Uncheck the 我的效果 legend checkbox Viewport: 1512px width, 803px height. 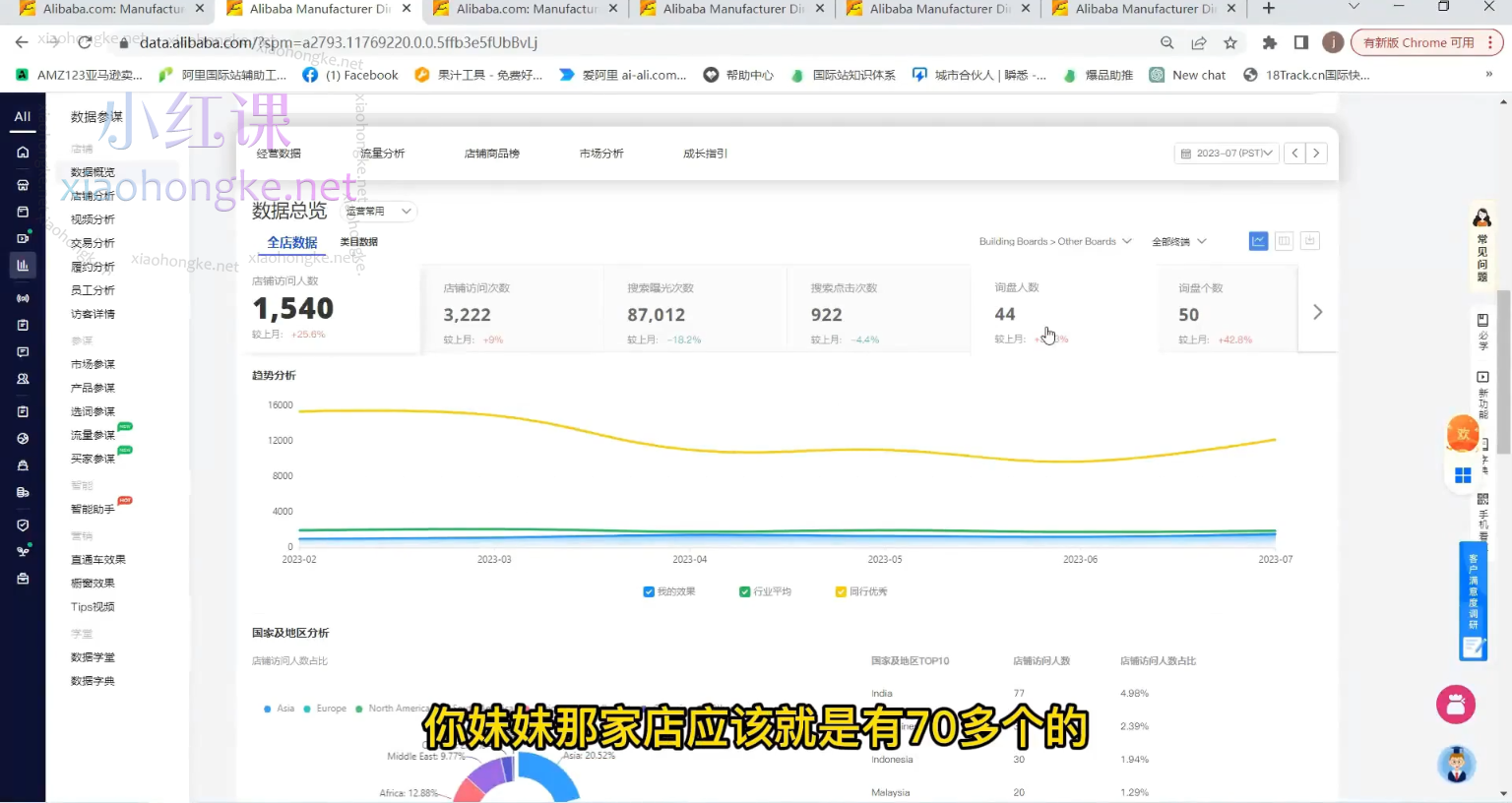coord(649,591)
